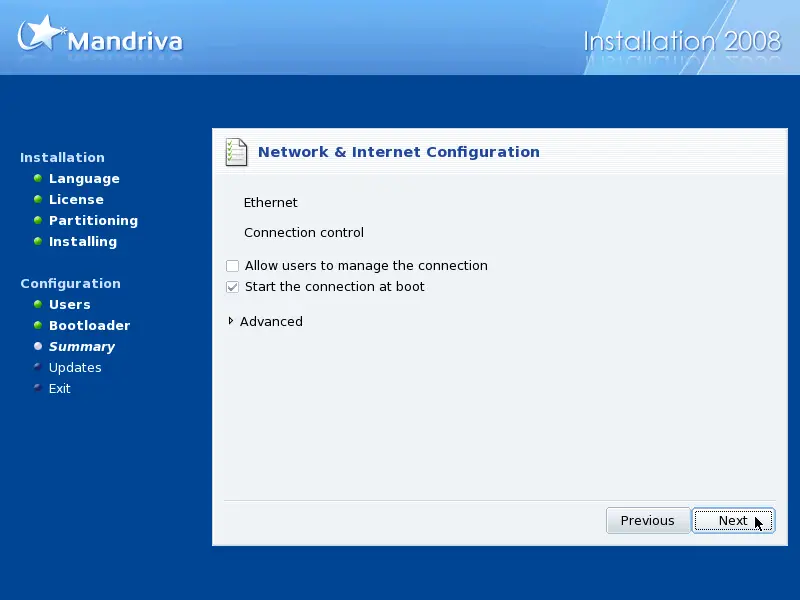Screen dimensions: 800x600
Task: Enable Allow users to manage the connection
Action: point(233,266)
